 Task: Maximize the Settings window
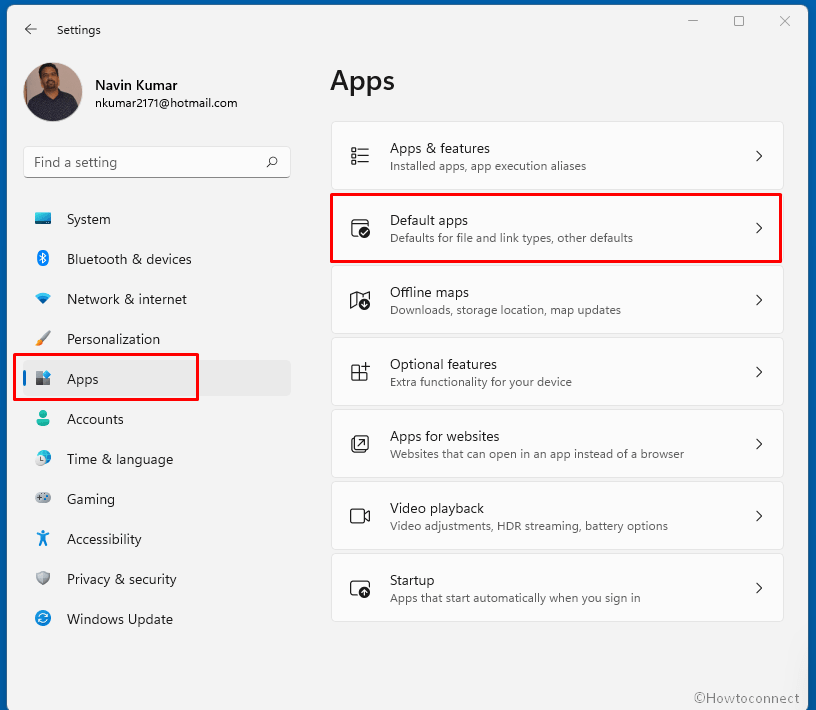tap(739, 21)
